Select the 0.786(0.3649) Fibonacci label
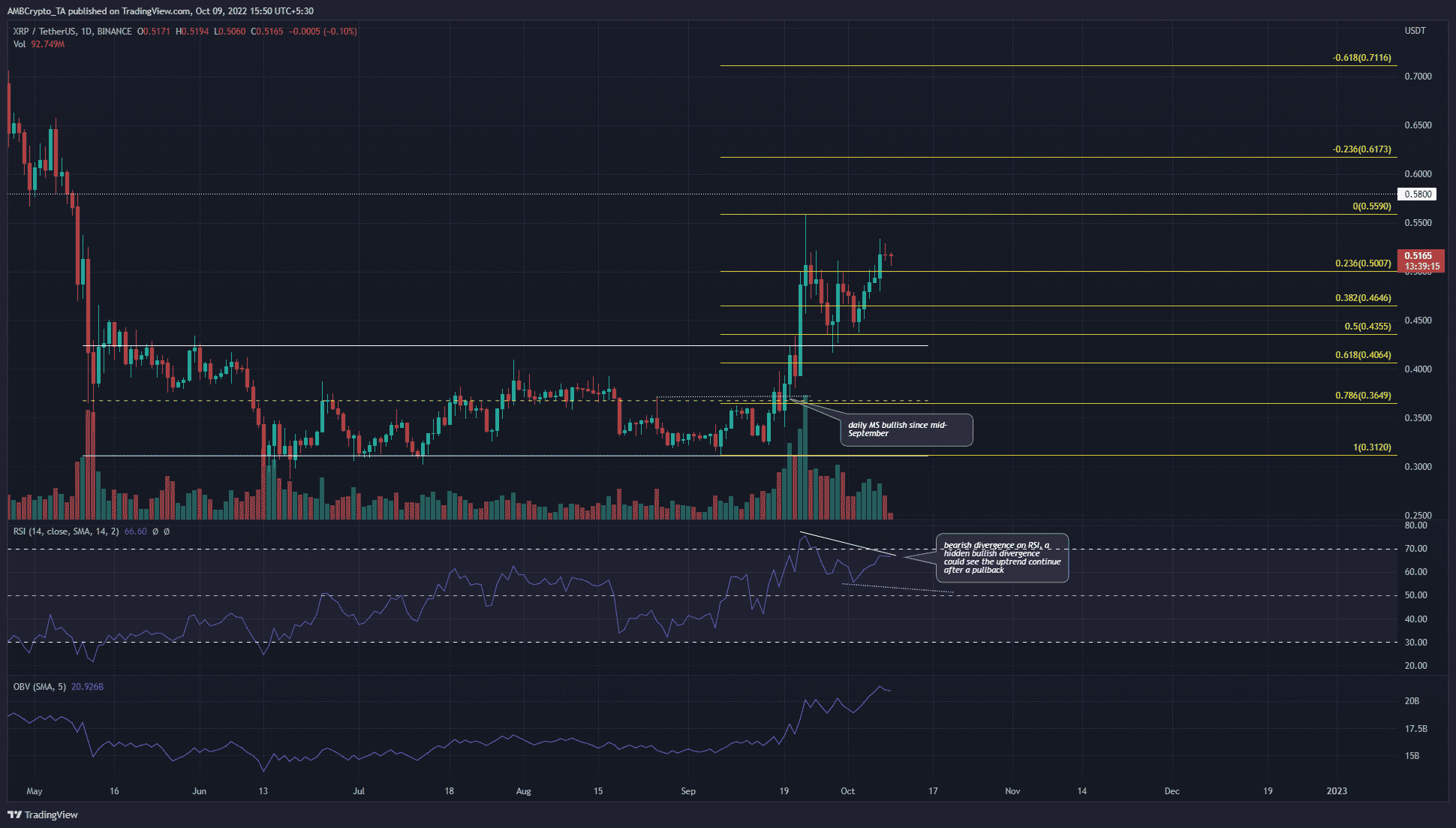 (x=1363, y=395)
